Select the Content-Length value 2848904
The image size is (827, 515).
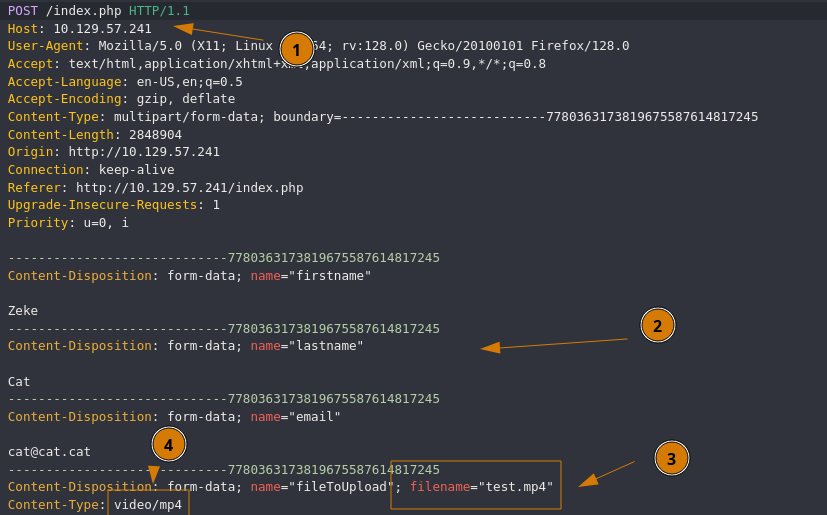coord(155,134)
